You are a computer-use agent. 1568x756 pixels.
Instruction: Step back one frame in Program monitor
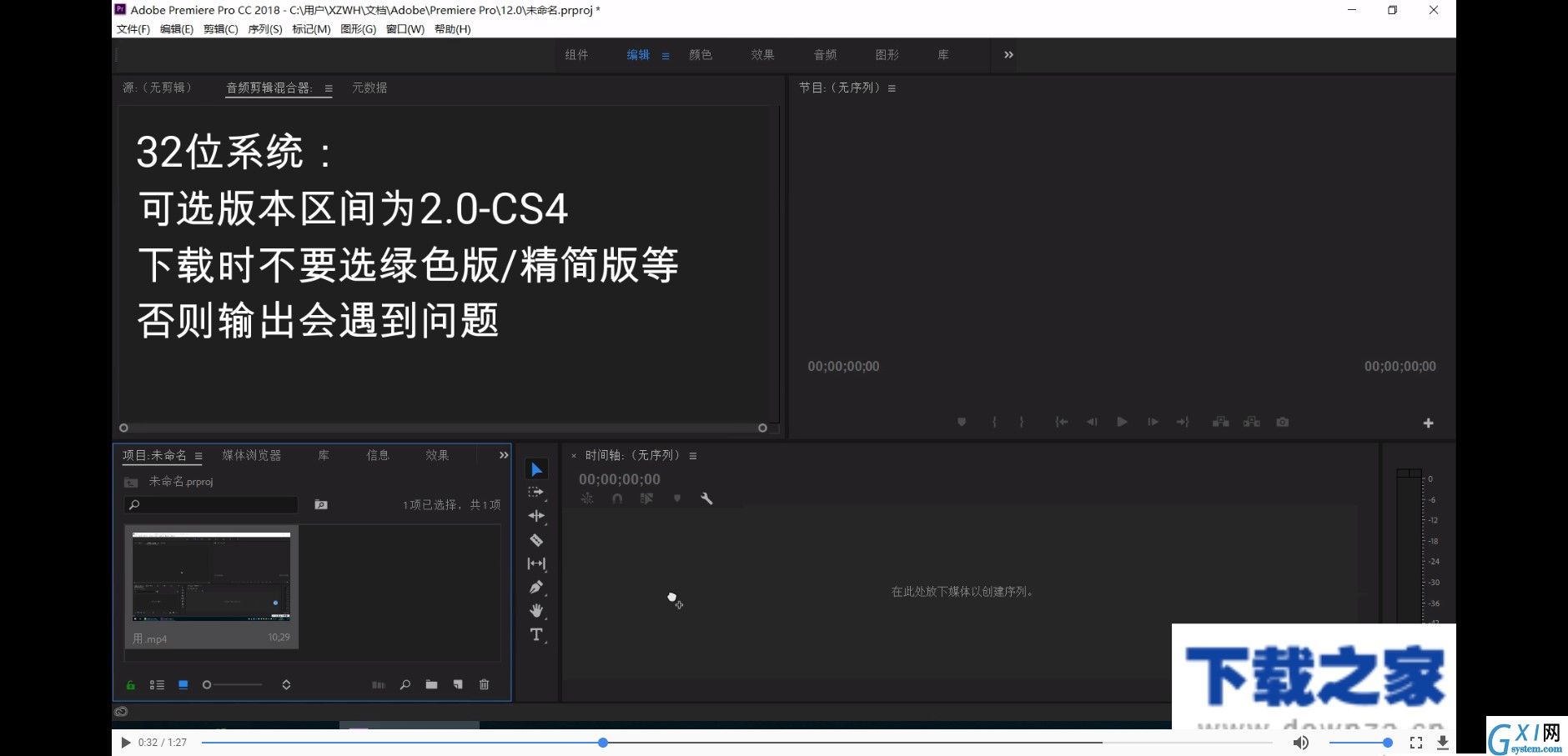point(1092,423)
